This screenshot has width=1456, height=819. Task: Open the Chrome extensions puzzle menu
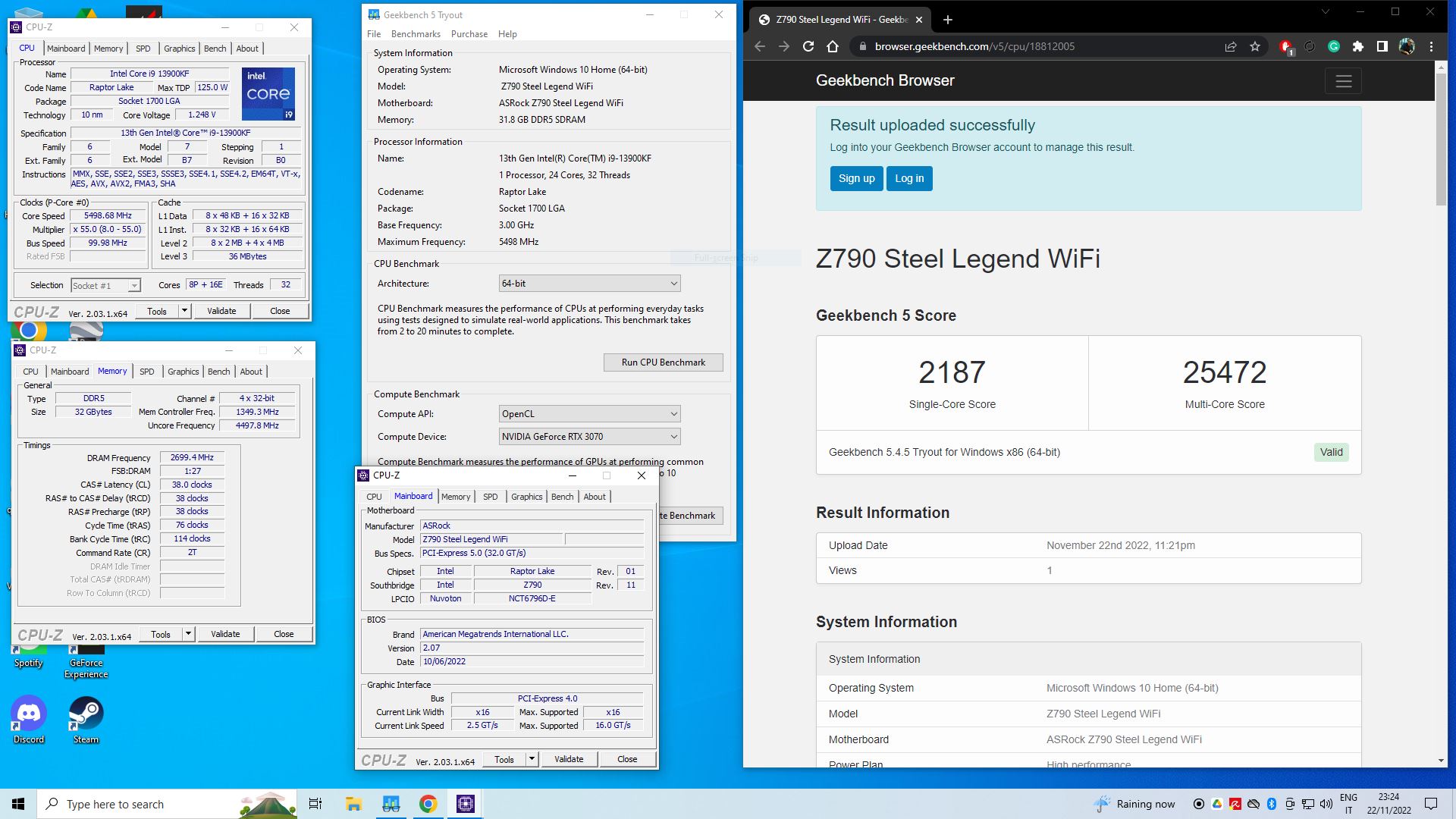click(1358, 46)
